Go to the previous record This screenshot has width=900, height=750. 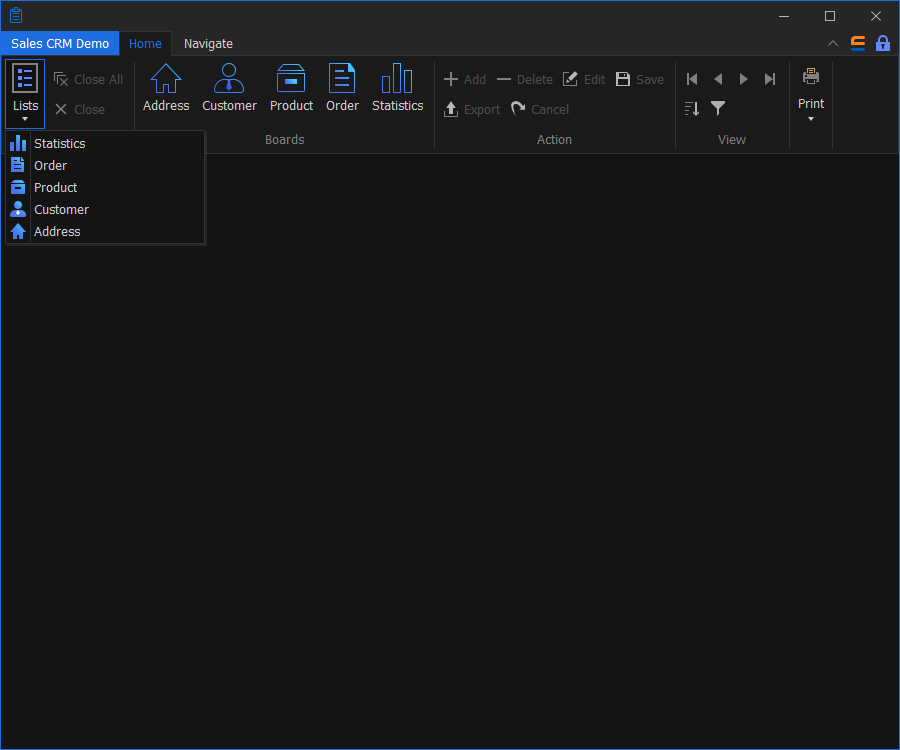click(718, 79)
